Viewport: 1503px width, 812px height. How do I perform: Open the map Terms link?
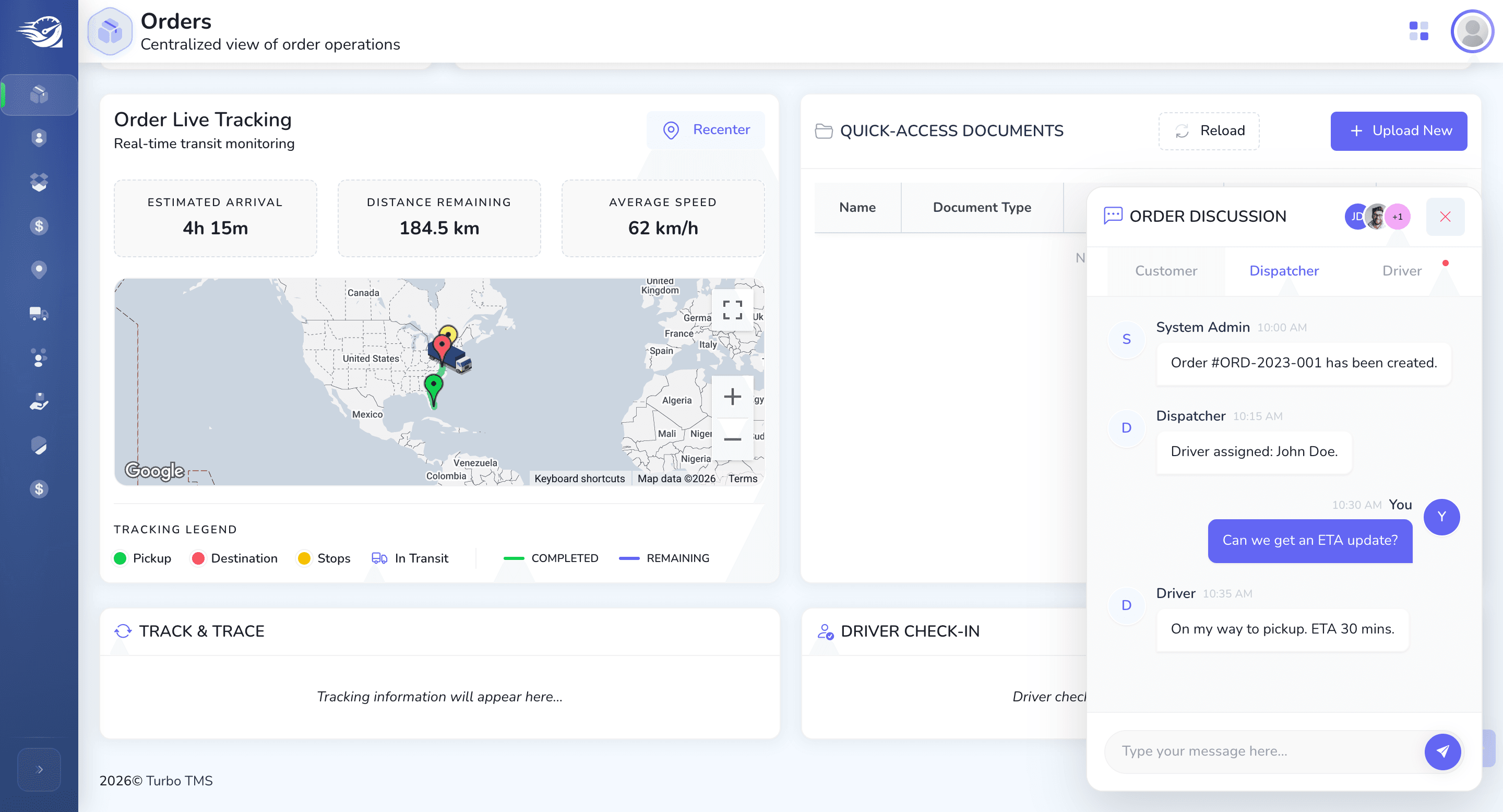tap(742, 479)
